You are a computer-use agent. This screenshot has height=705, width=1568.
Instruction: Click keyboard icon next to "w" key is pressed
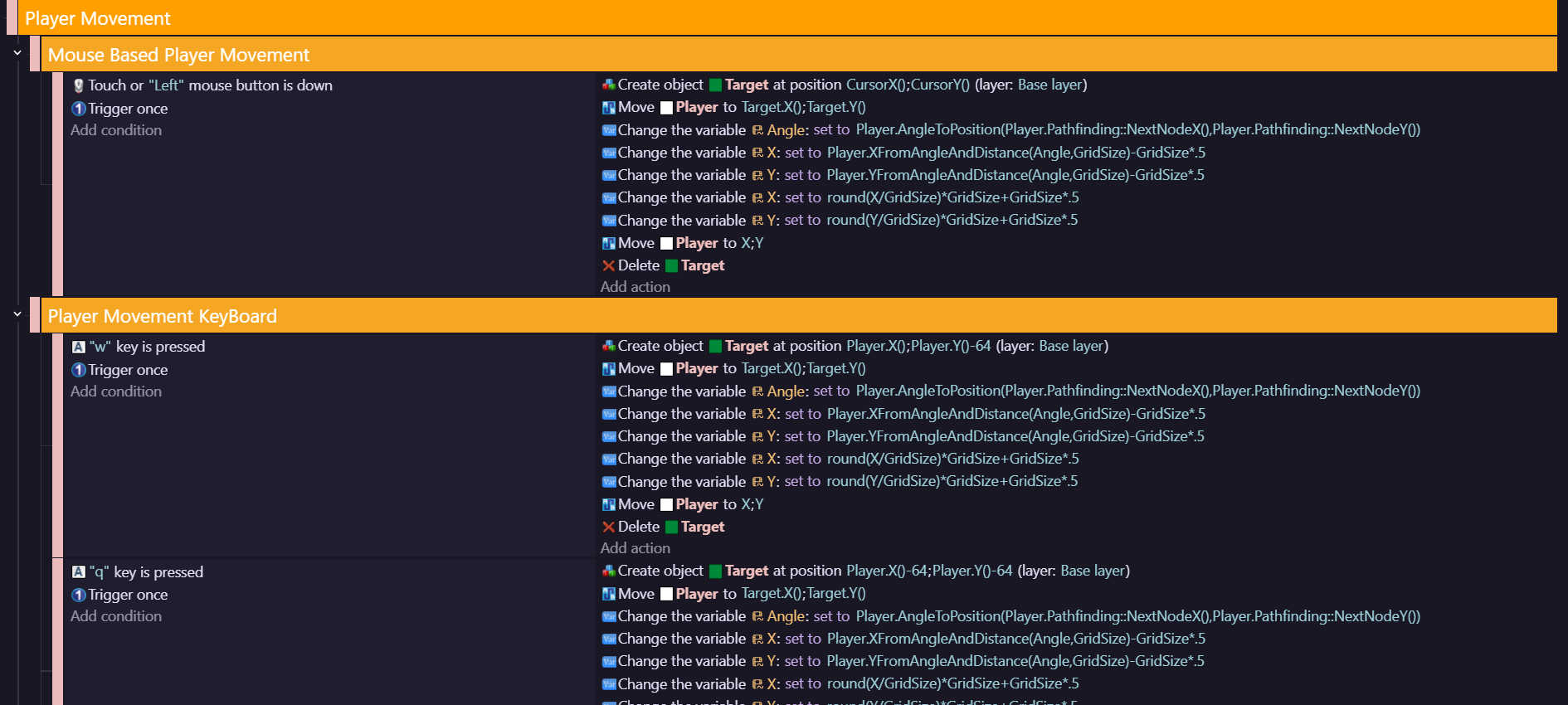tap(79, 347)
